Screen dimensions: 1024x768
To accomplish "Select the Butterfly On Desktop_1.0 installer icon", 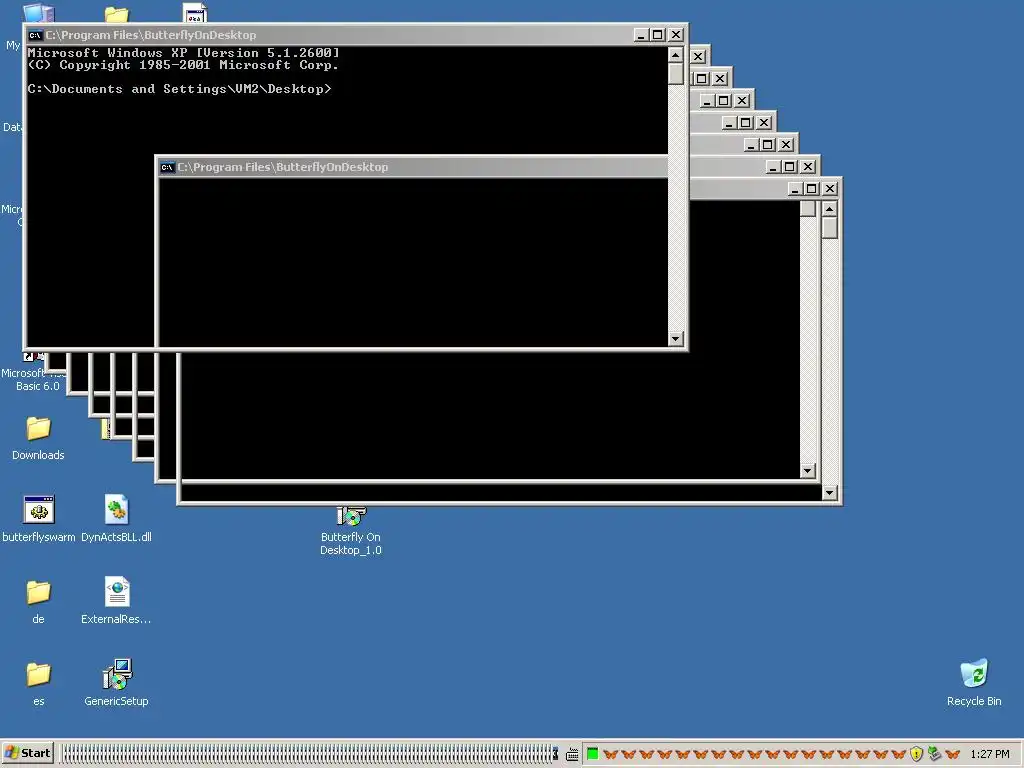I will (x=351, y=516).
